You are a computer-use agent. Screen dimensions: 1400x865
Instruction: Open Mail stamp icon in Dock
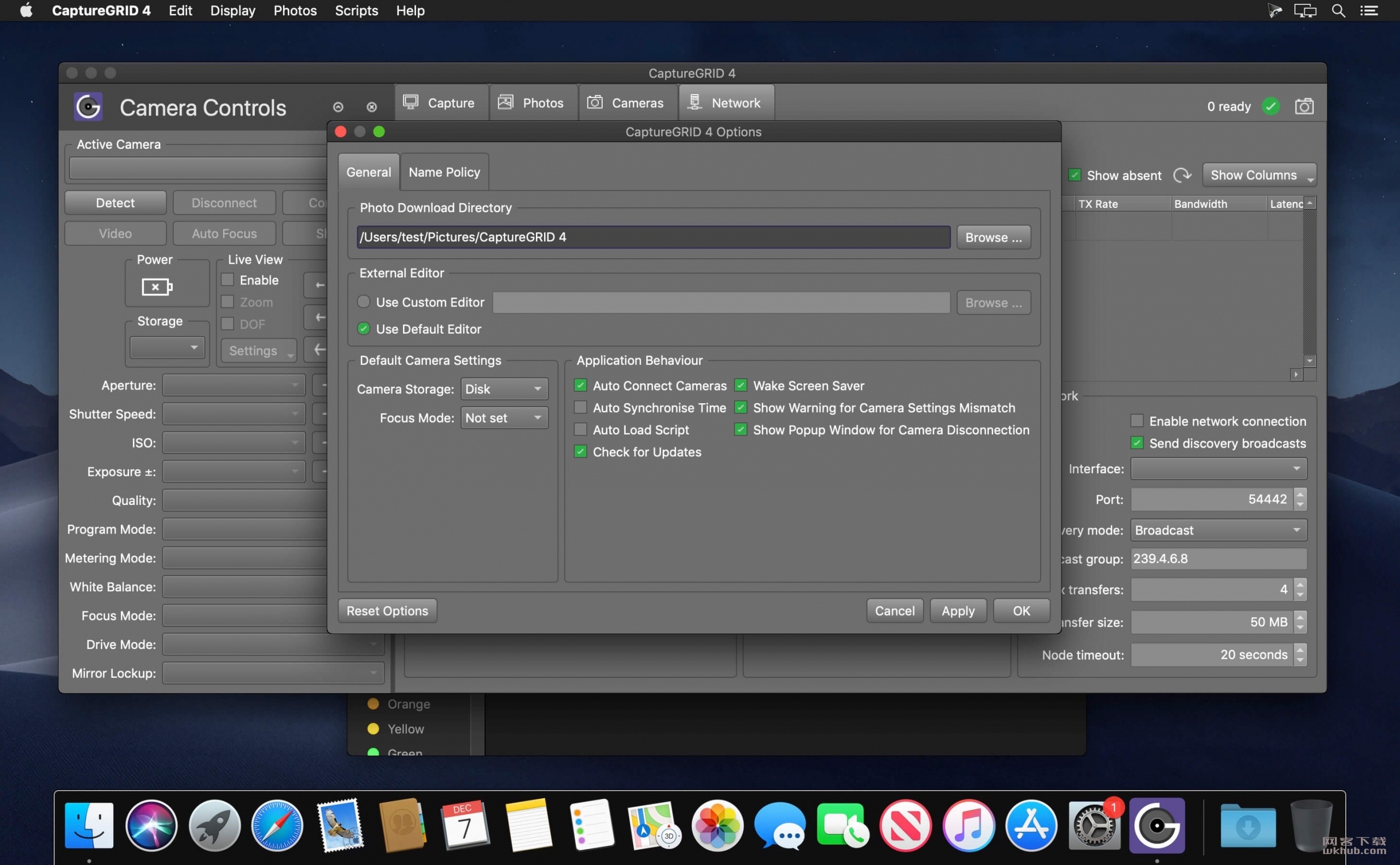[x=340, y=826]
